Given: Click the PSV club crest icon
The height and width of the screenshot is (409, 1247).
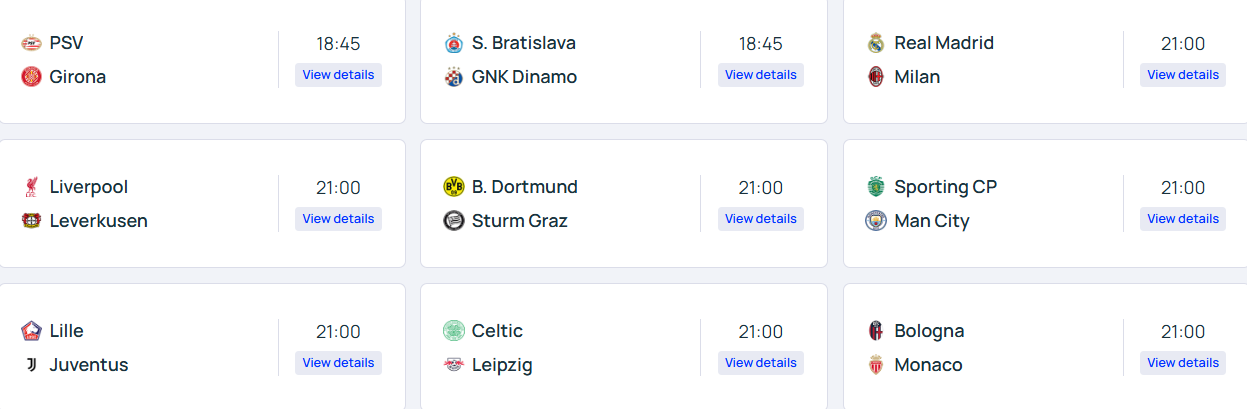Looking at the screenshot, I should pos(31,43).
